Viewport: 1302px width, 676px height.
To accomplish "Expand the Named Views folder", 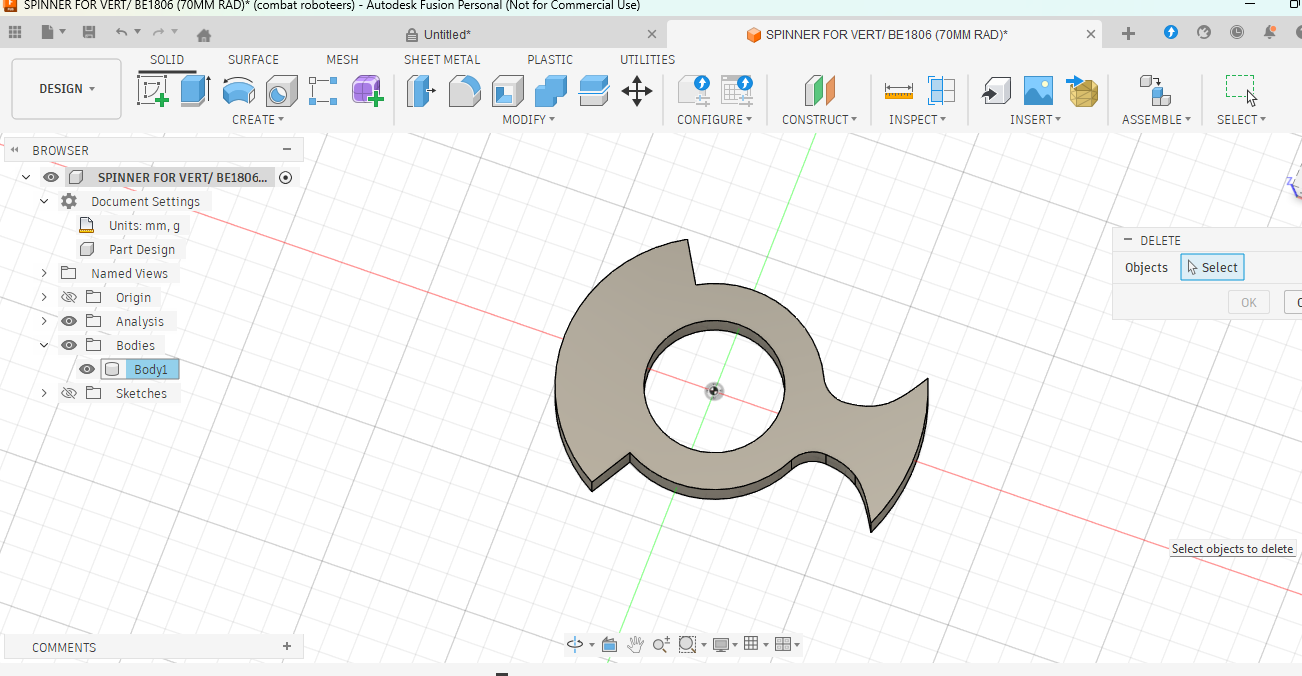I will point(44,273).
